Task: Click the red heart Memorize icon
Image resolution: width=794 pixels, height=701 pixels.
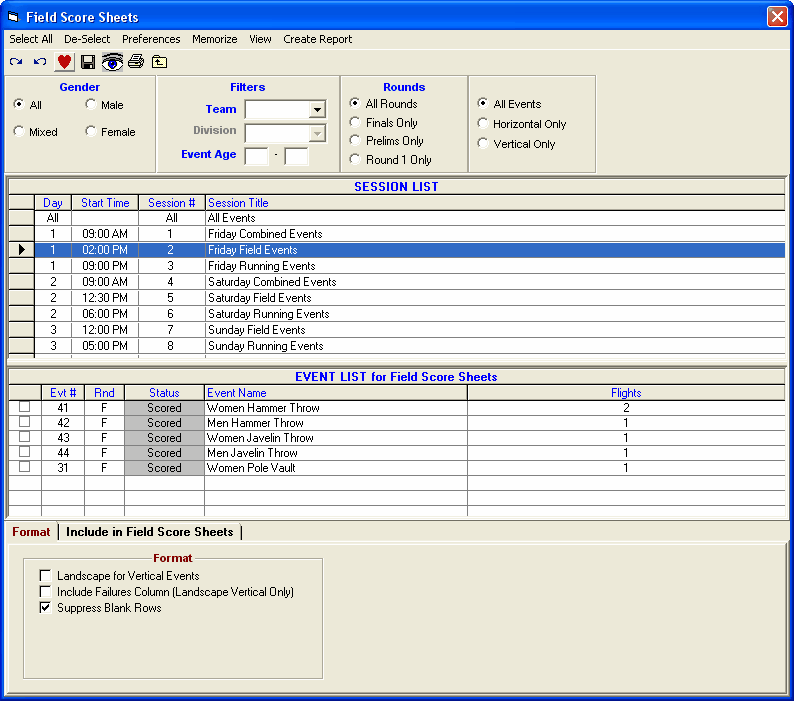Action: [64, 62]
